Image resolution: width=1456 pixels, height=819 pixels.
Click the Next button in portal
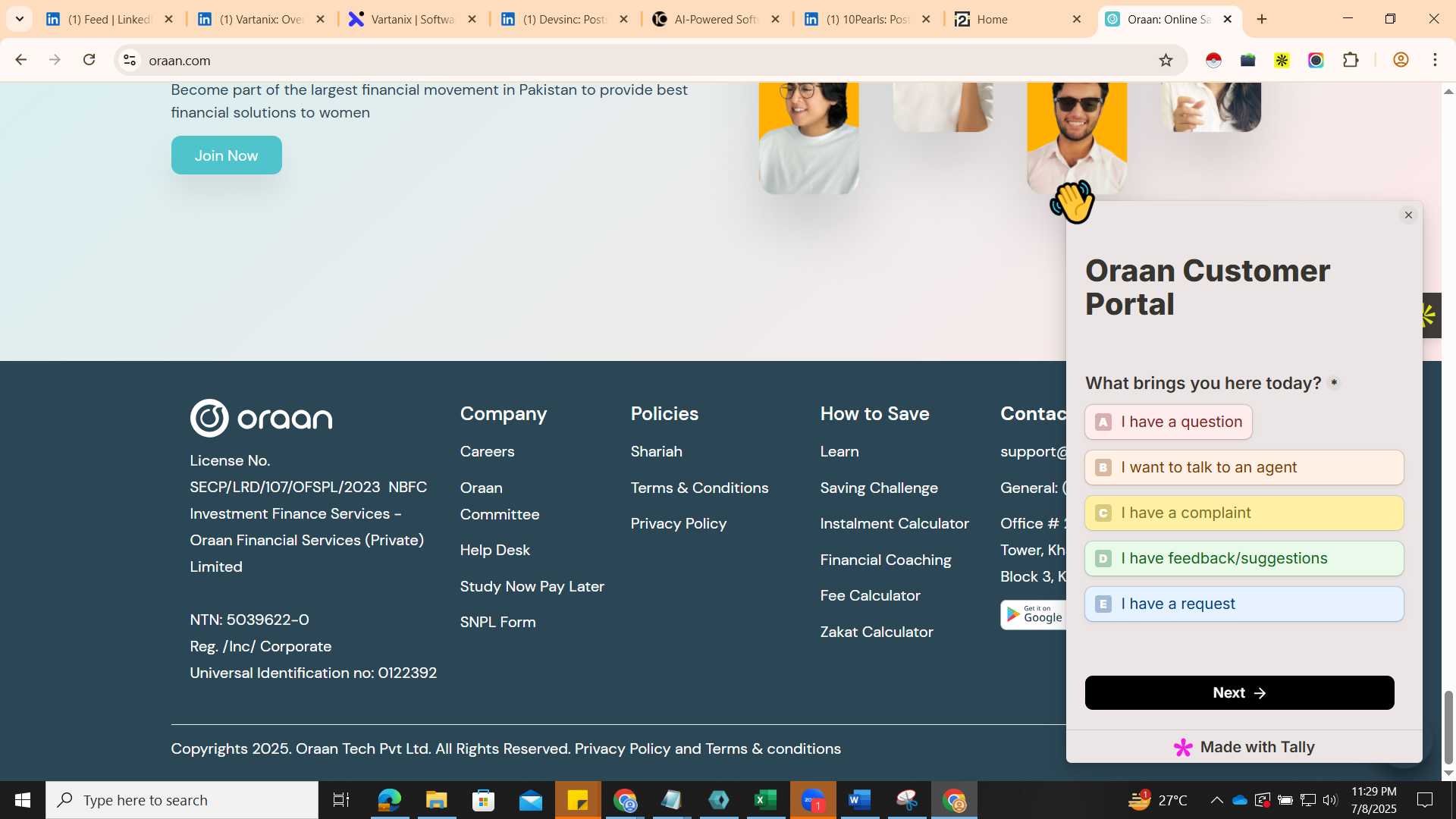point(1239,692)
